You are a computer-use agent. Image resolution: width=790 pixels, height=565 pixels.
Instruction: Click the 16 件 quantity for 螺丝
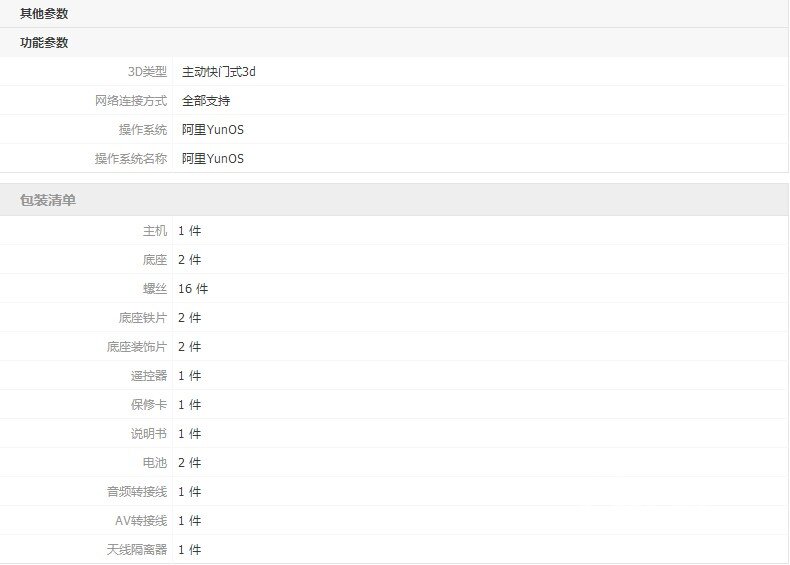click(193, 289)
